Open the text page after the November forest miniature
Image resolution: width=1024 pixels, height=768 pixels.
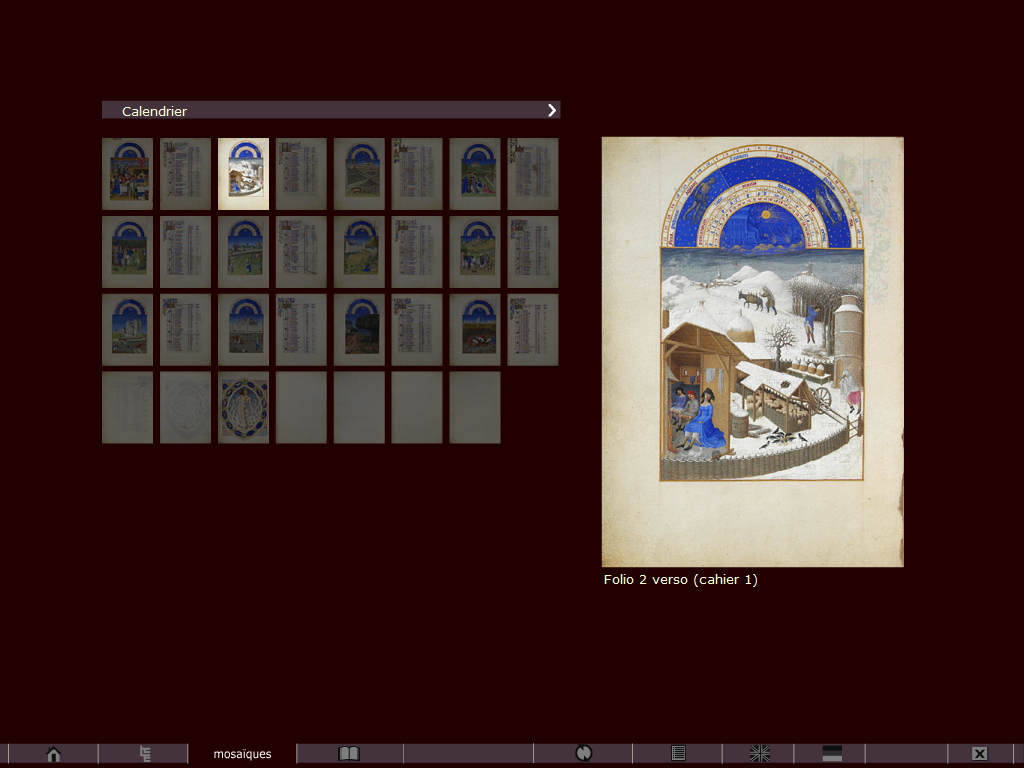pos(417,330)
